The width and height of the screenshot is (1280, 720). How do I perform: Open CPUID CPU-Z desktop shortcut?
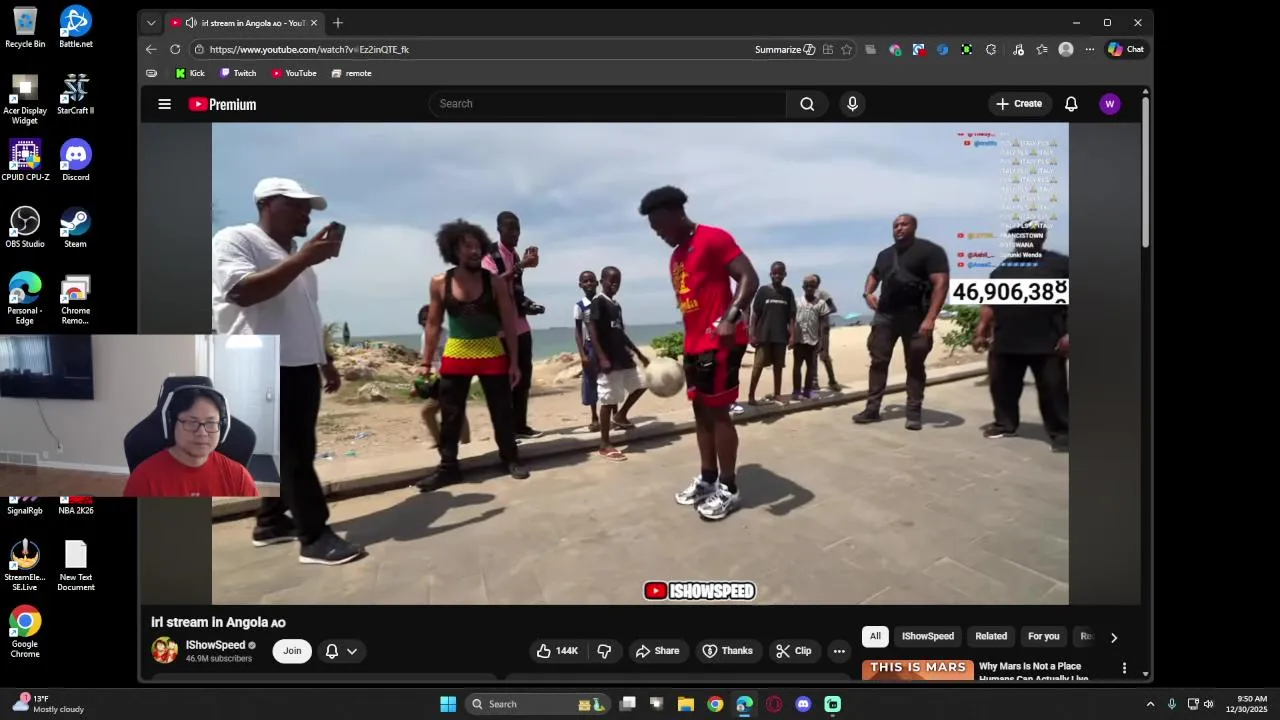click(25, 161)
